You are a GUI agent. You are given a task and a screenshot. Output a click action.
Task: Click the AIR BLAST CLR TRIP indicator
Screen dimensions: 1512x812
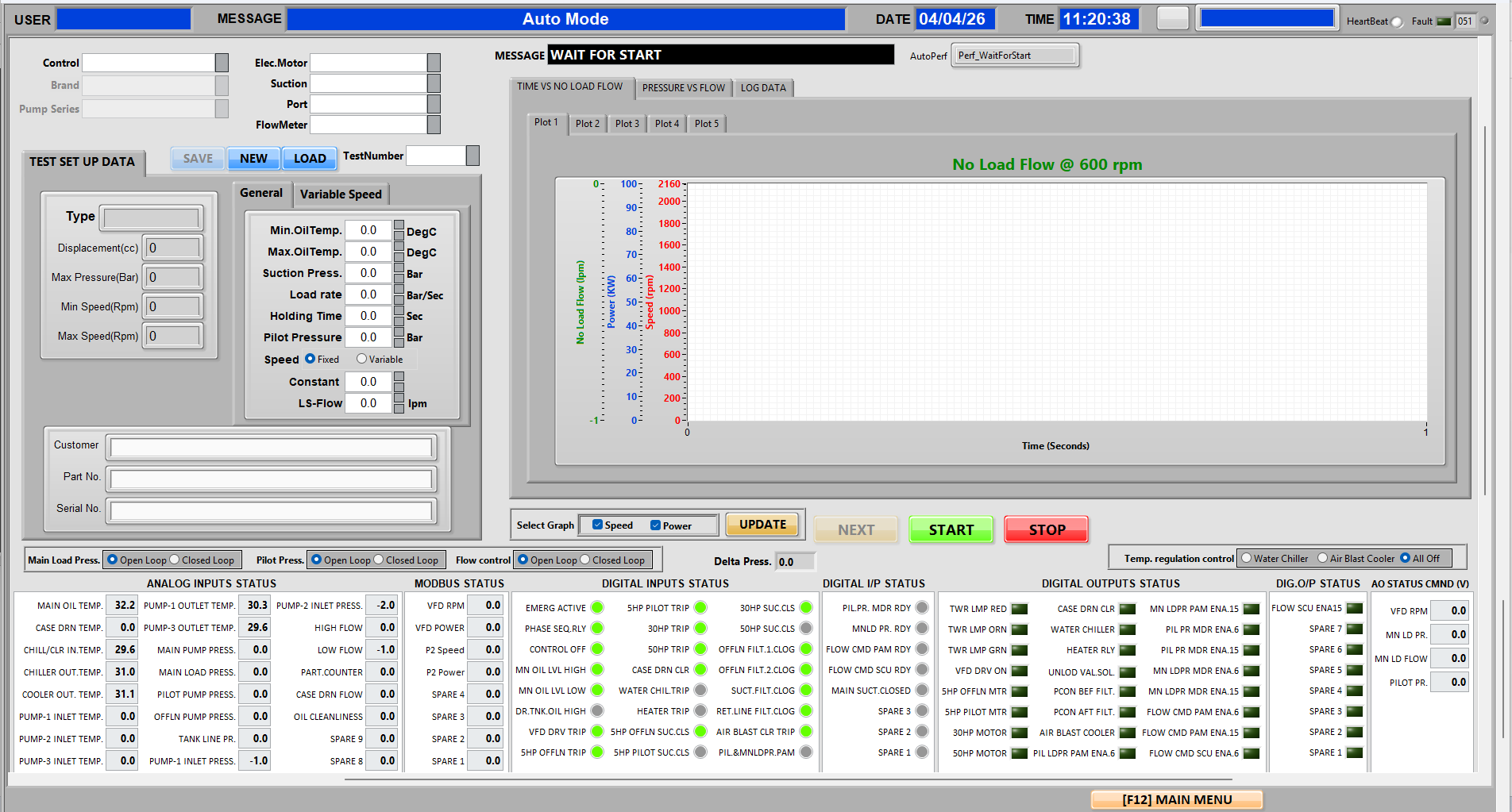click(806, 732)
